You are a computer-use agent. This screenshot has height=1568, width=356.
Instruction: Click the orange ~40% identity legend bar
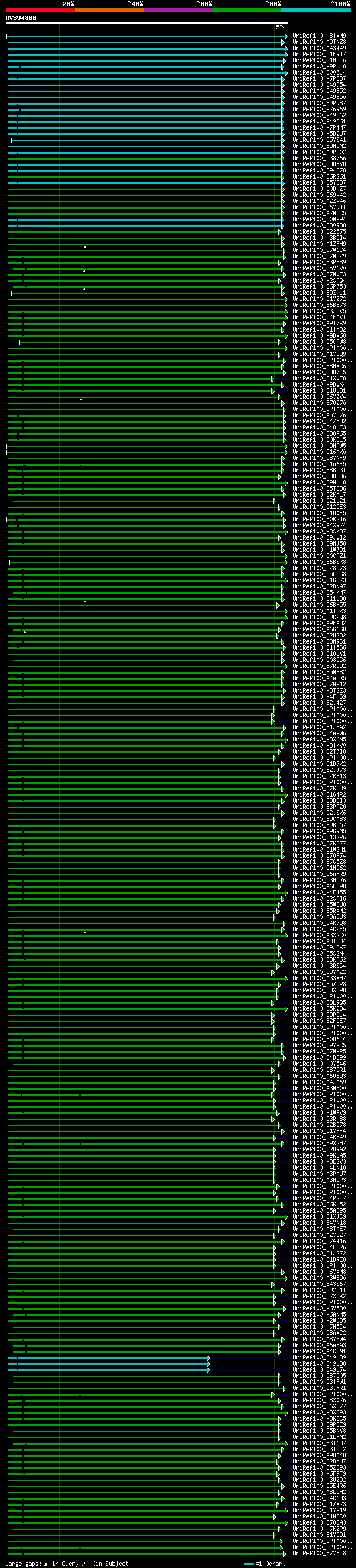click(109, 10)
